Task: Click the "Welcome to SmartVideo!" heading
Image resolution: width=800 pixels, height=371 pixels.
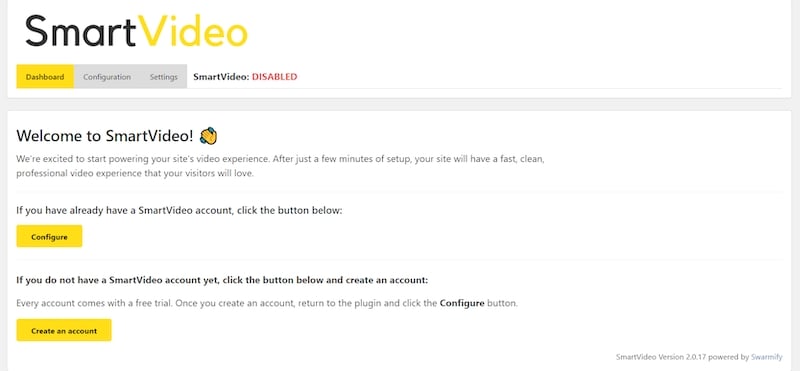Action: (105, 136)
